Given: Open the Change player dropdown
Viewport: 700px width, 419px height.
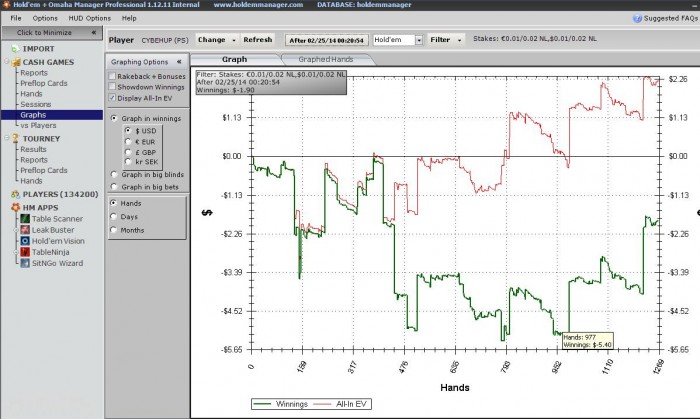Looking at the screenshot, I should (217, 40).
